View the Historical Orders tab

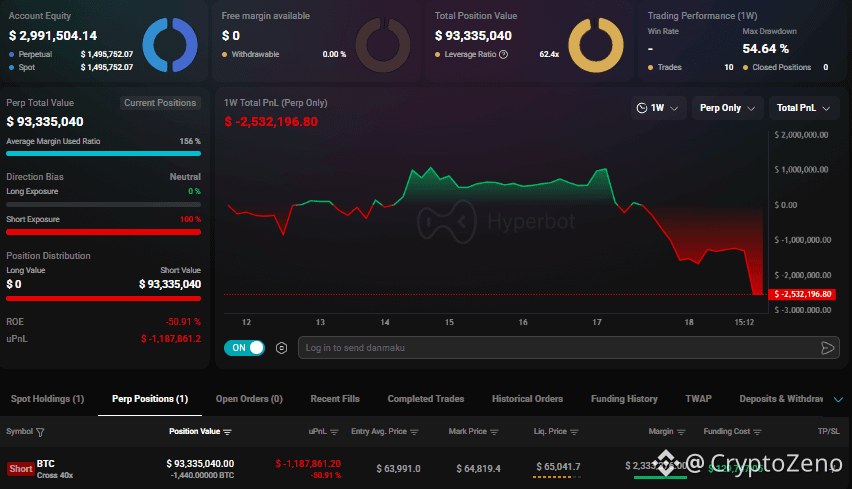pyautogui.click(x=528, y=399)
